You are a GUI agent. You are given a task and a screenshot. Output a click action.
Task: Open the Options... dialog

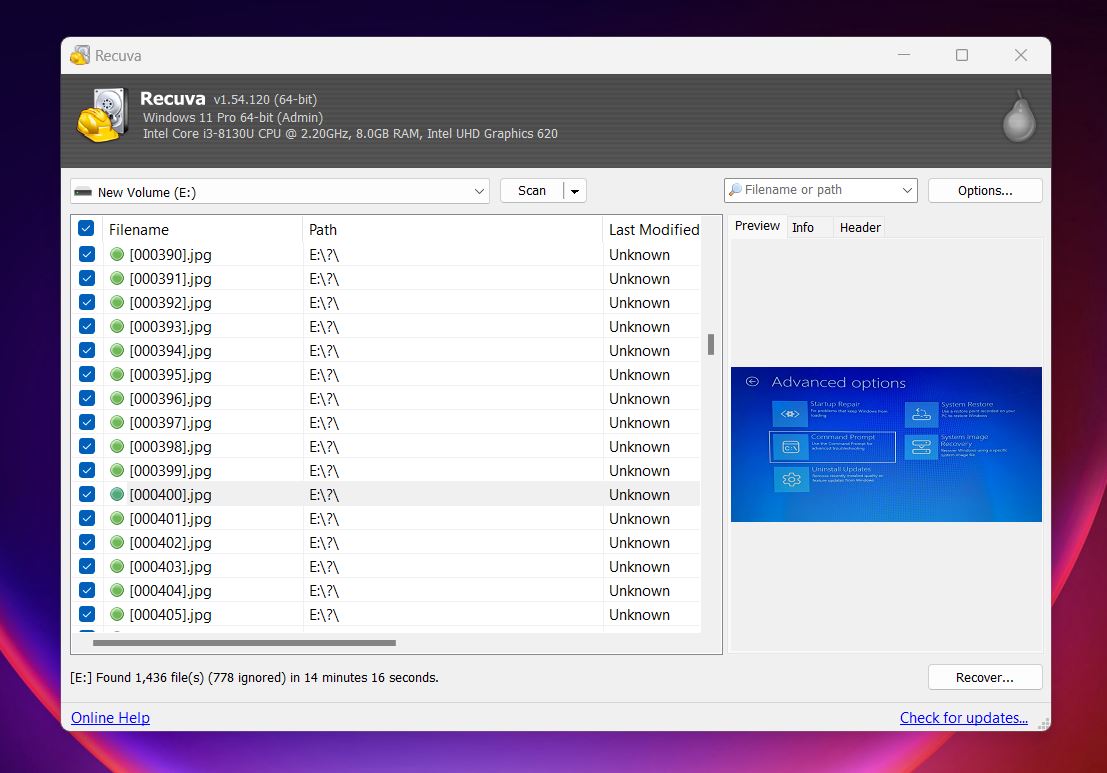[985, 191]
